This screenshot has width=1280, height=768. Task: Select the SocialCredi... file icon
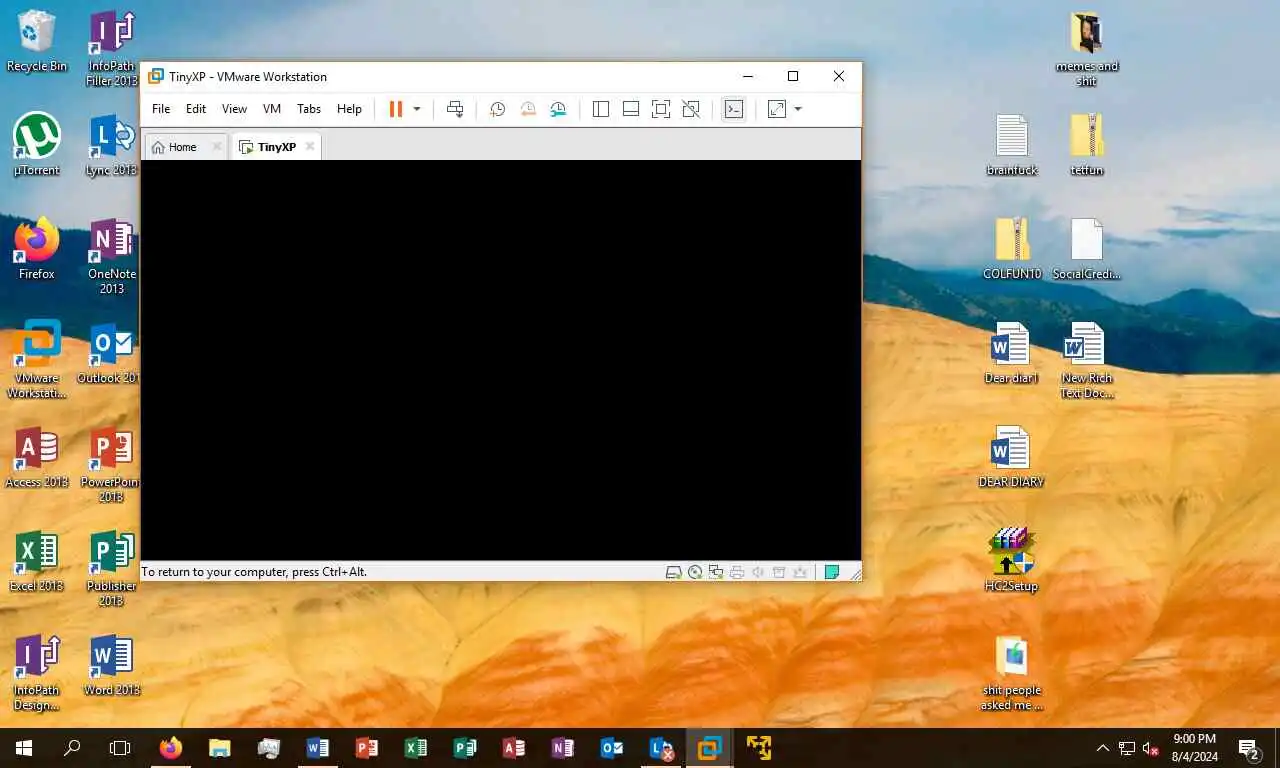(x=1087, y=249)
